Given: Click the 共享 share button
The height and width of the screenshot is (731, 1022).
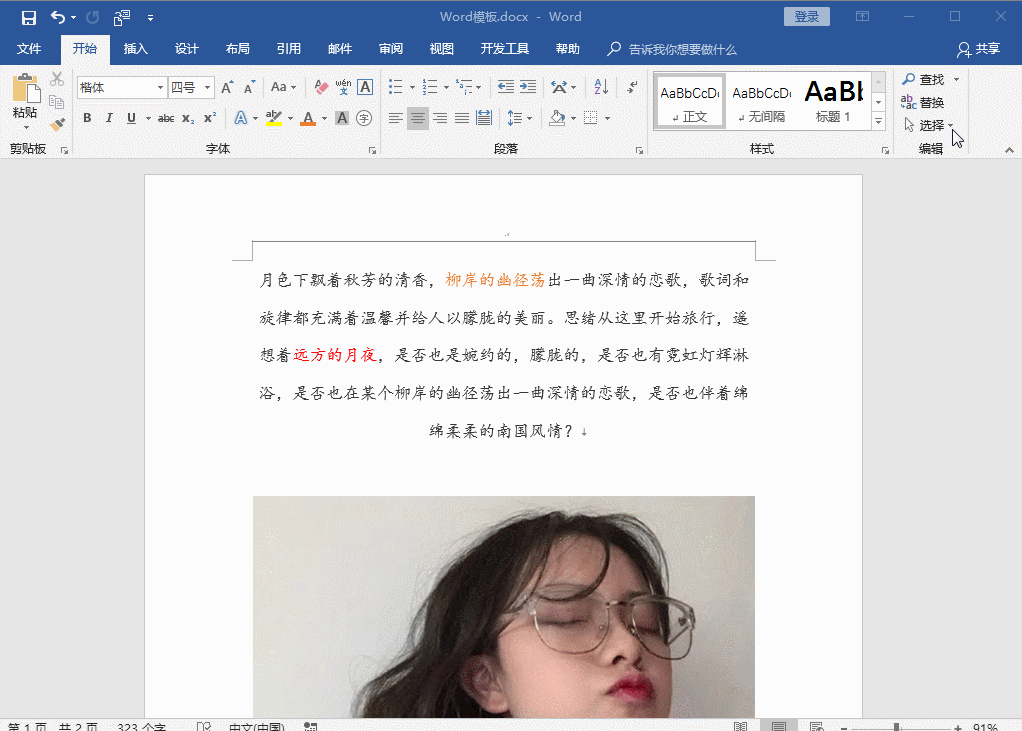Looking at the screenshot, I should 979,49.
